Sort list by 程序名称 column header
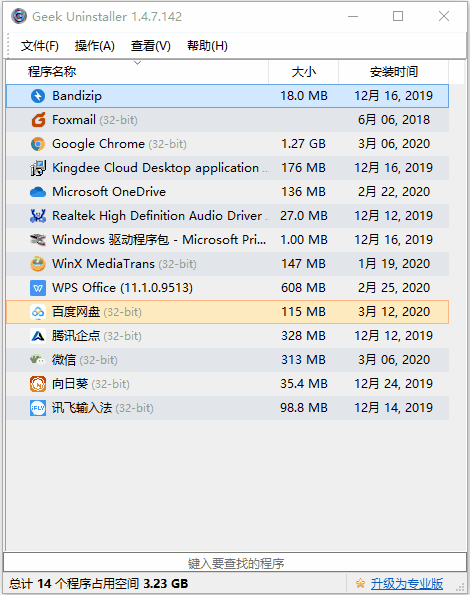The width and height of the screenshot is (470, 595). (137, 72)
